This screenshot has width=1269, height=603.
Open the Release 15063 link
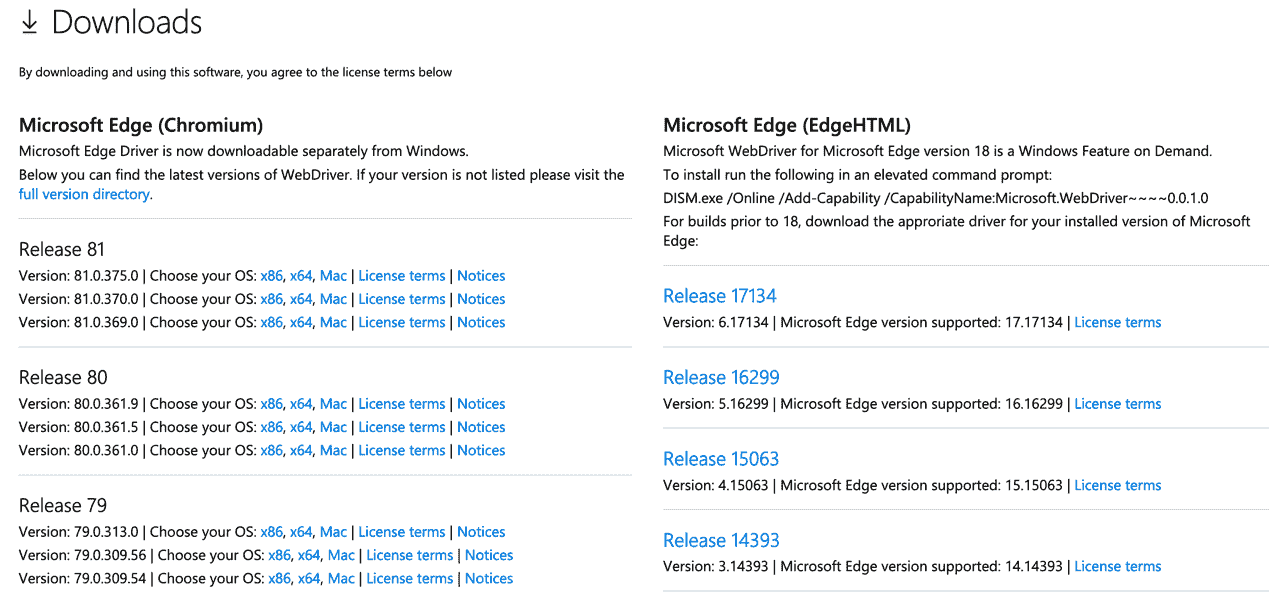coord(721,459)
